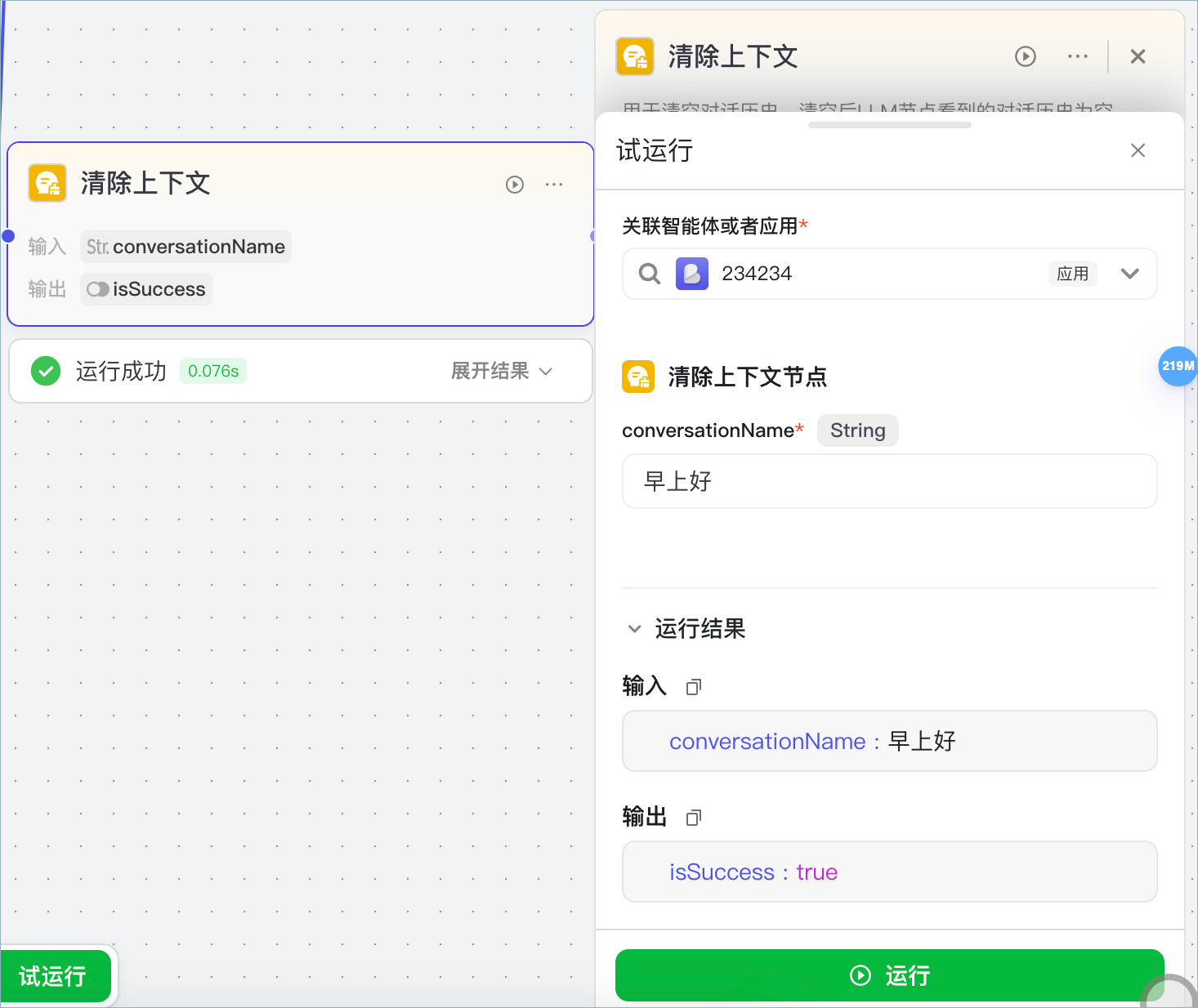Viewport: 1198px width, 1008px height.
Task: Click the run icon on canvas node card
Action: (515, 185)
